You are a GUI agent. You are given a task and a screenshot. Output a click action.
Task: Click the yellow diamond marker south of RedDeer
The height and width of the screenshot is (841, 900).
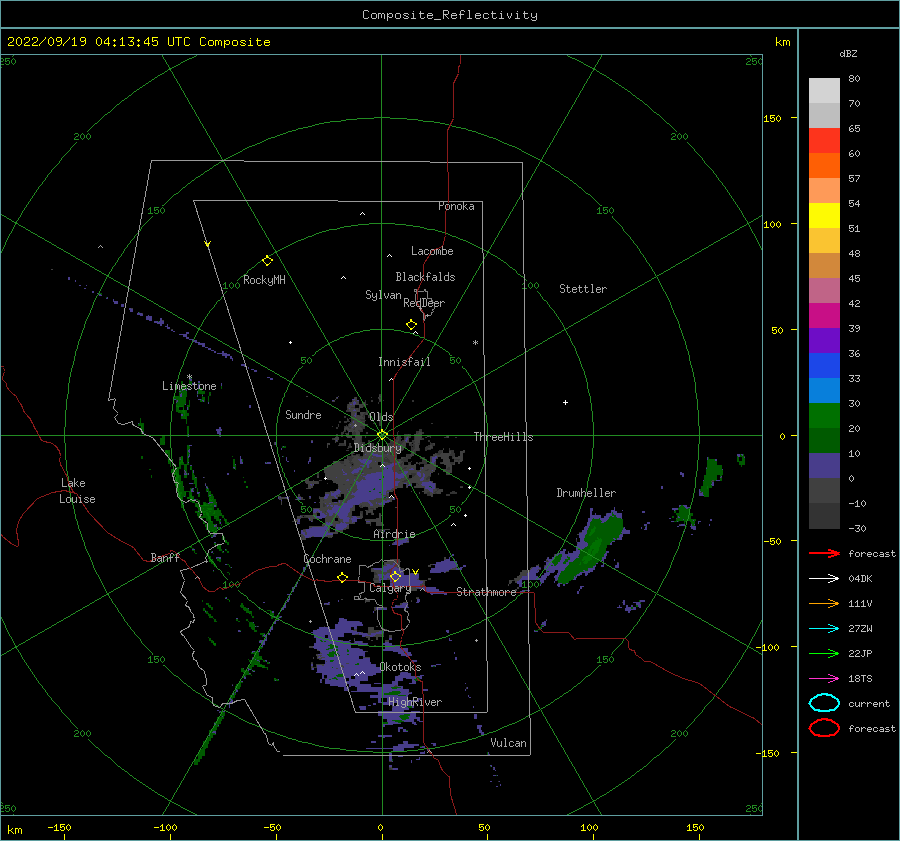pyautogui.click(x=411, y=324)
